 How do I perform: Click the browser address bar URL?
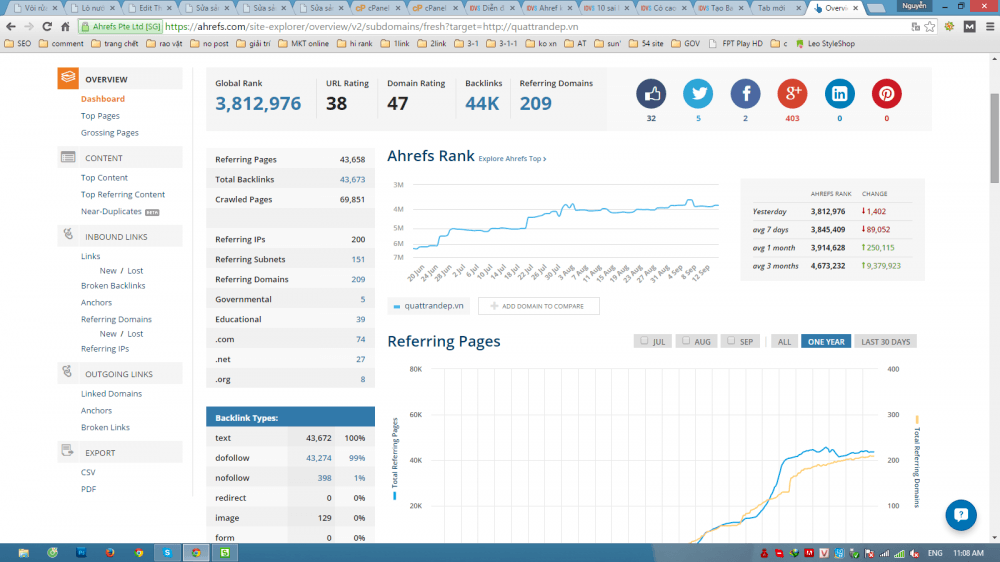(x=400, y=27)
